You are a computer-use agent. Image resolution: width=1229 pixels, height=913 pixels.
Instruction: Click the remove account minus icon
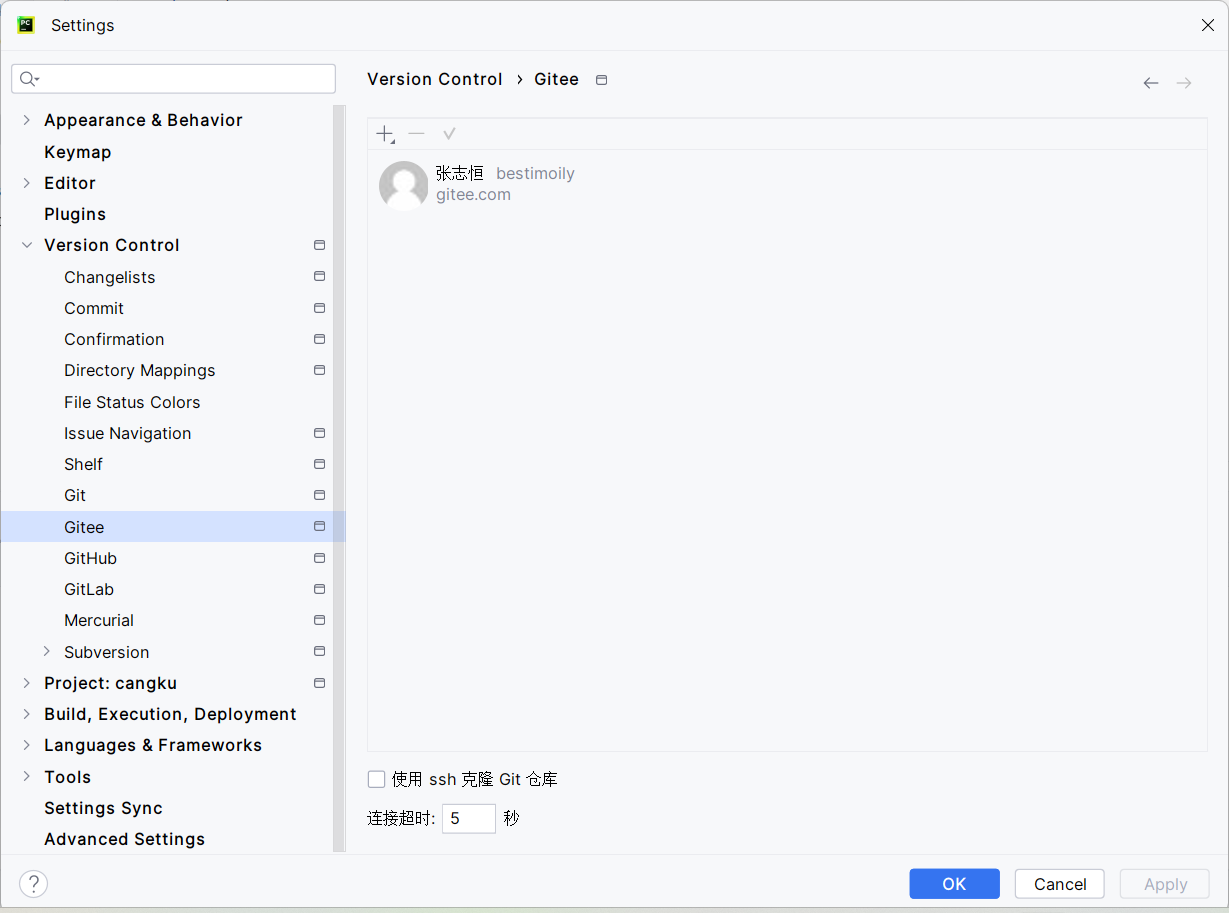pyautogui.click(x=417, y=134)
